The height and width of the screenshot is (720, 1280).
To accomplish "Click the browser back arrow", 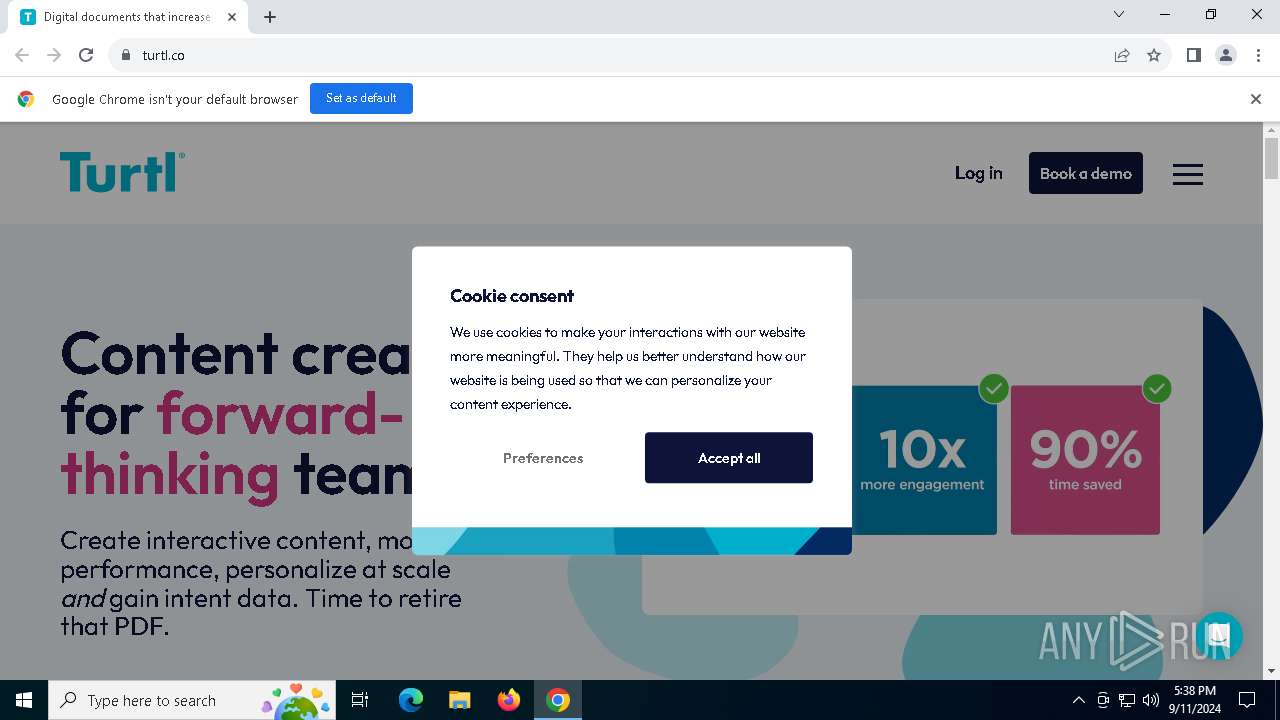I will 22,55.
